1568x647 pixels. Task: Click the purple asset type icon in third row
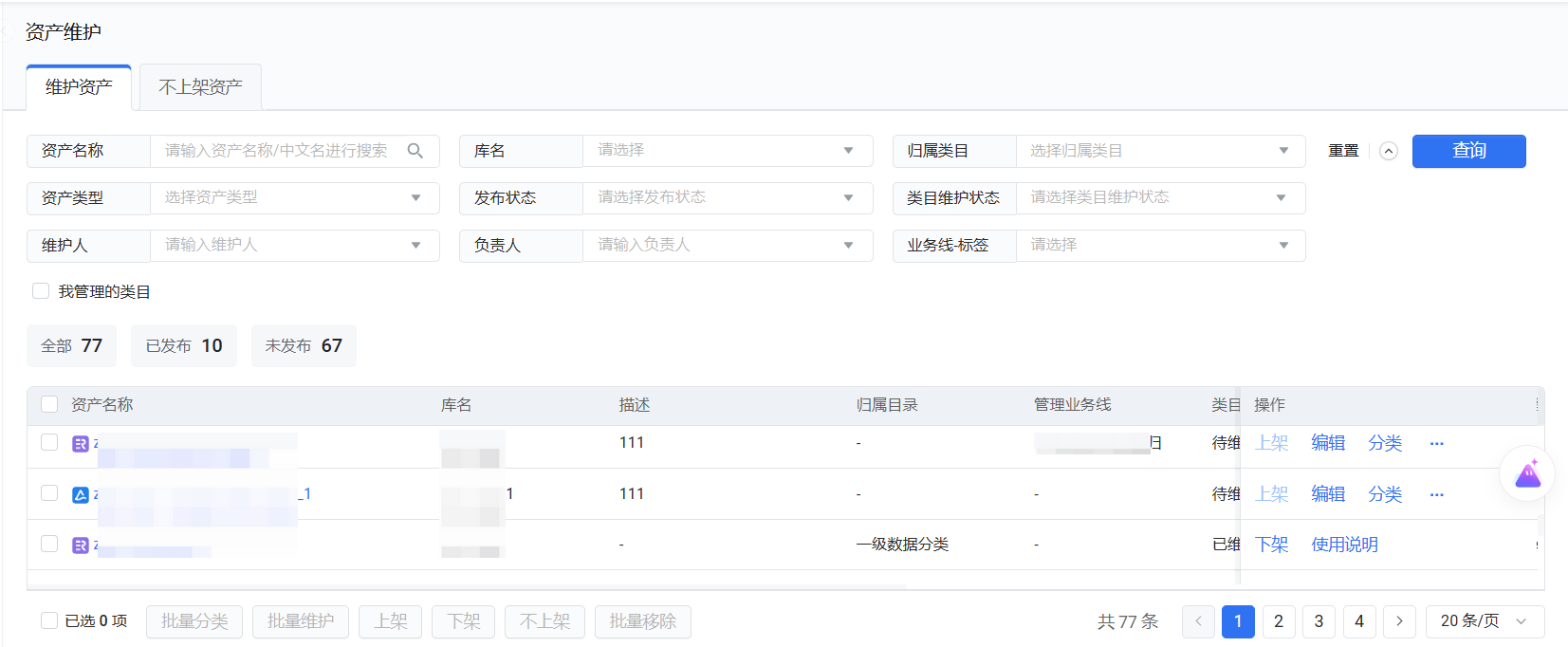(81, 545)
